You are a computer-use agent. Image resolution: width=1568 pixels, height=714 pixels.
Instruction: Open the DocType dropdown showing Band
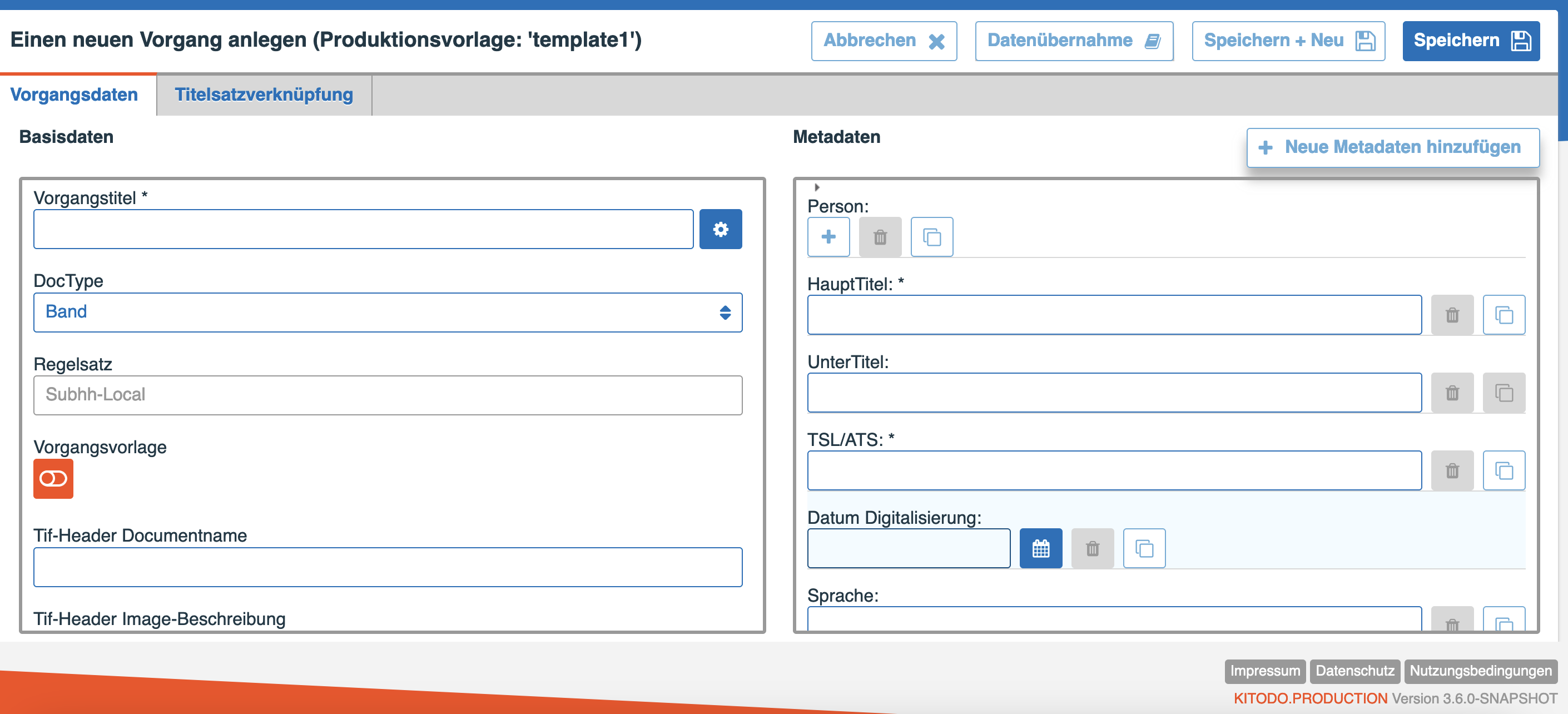tap(388, 313)
